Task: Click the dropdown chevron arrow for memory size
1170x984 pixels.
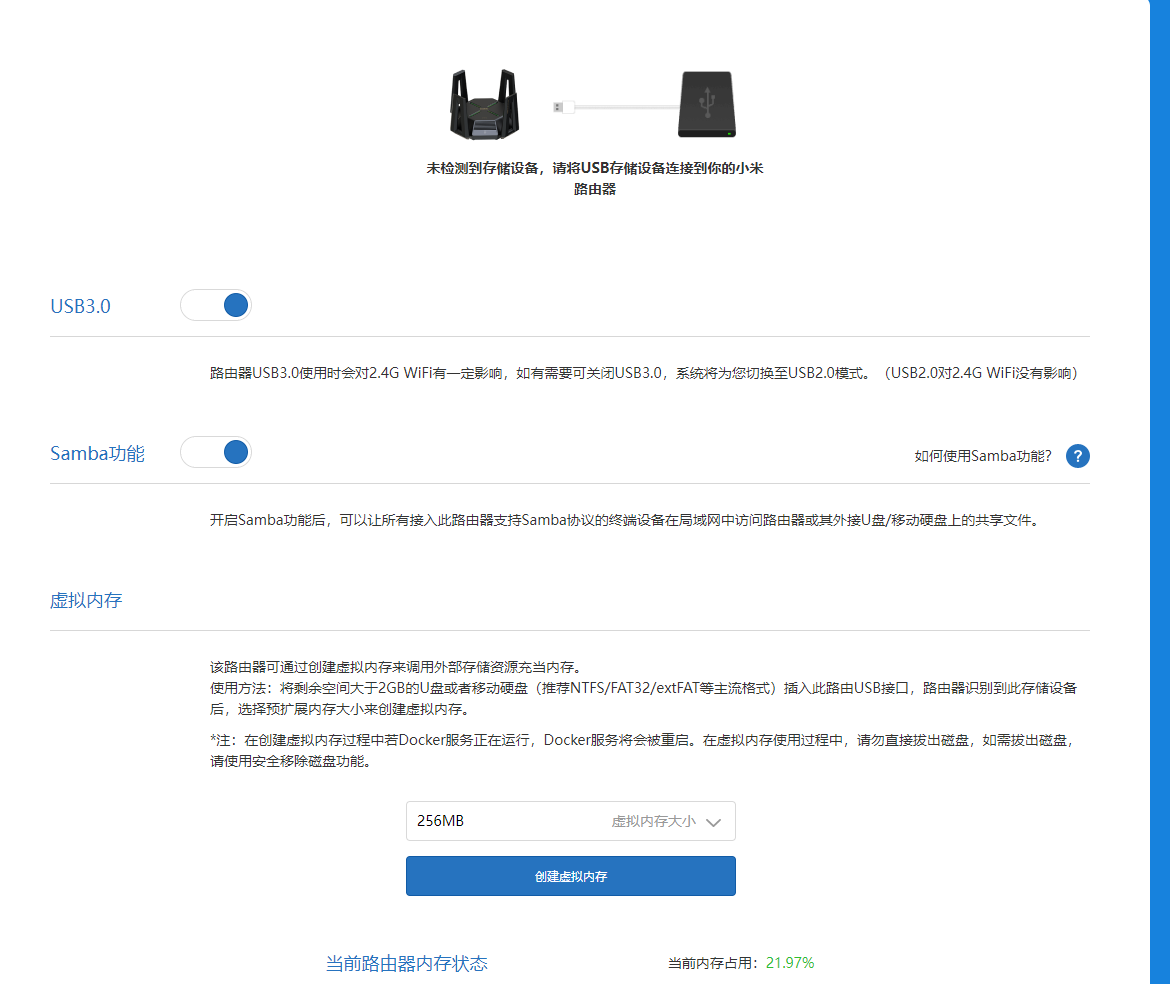Action: click(x=713, y=822)
